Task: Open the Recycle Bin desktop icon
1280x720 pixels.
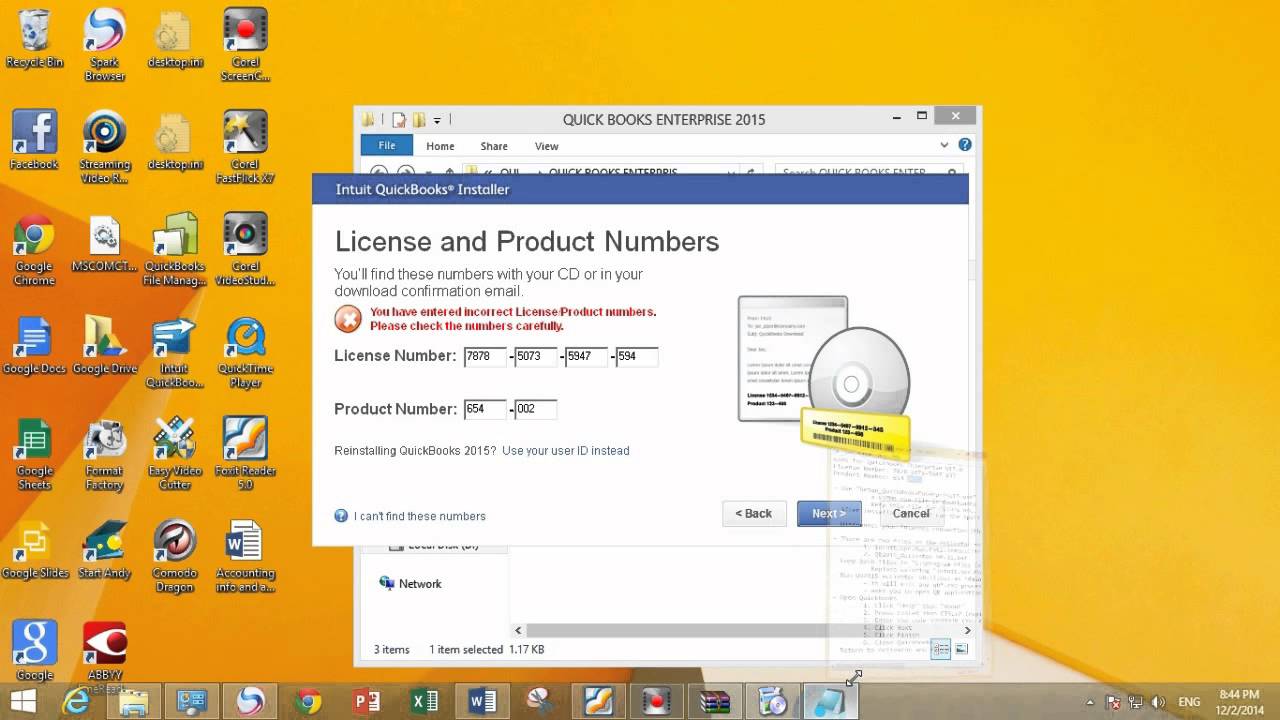Action: click(34, 38)
